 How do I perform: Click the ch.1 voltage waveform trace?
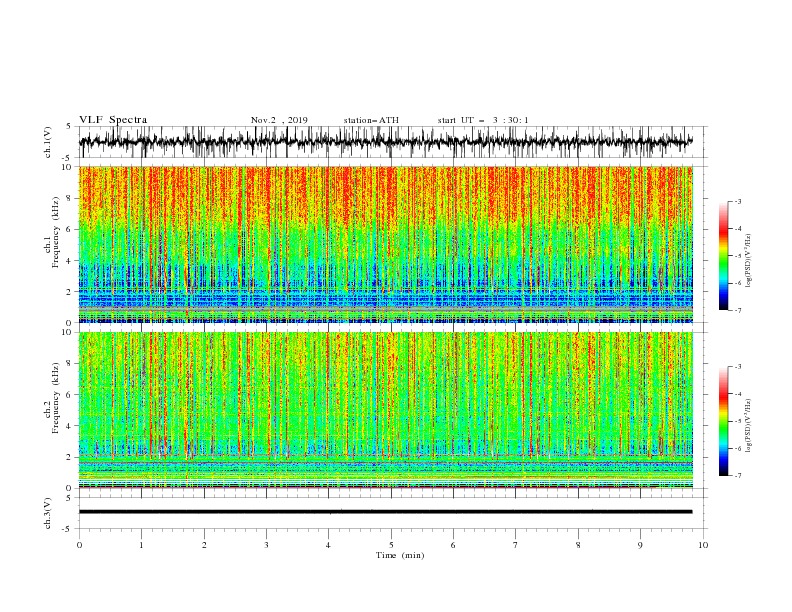tap(385, 141)
